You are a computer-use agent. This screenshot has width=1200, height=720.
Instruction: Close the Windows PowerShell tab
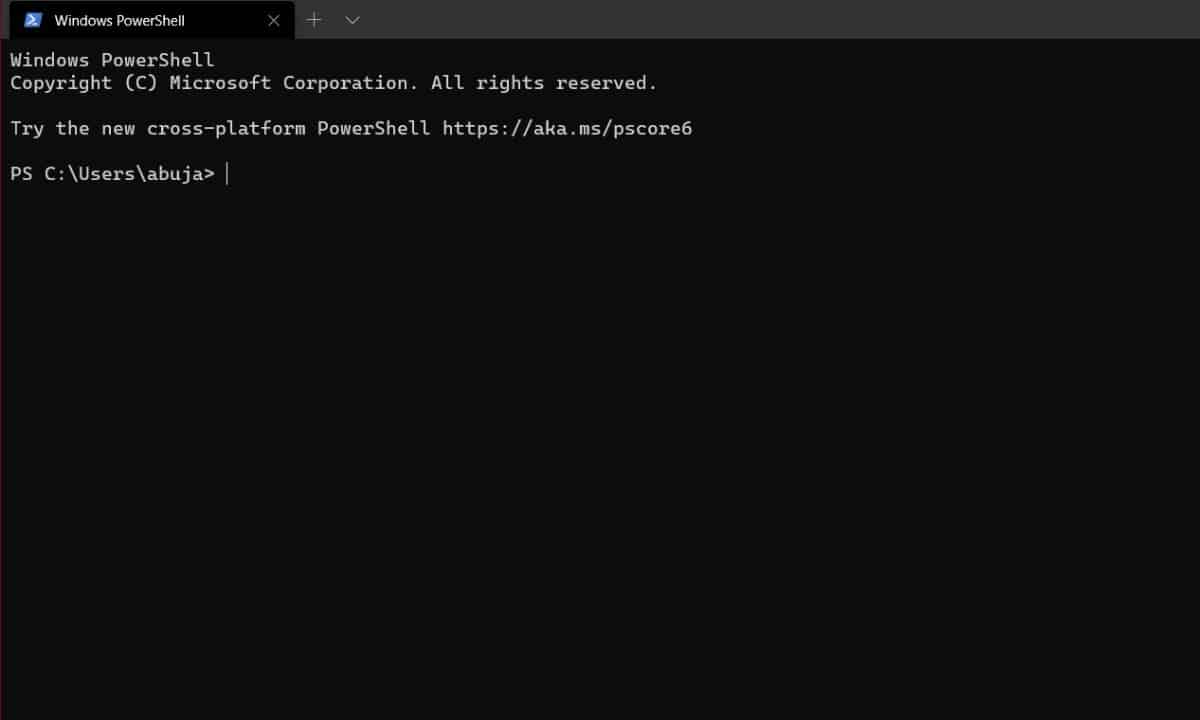coord(274,20)
